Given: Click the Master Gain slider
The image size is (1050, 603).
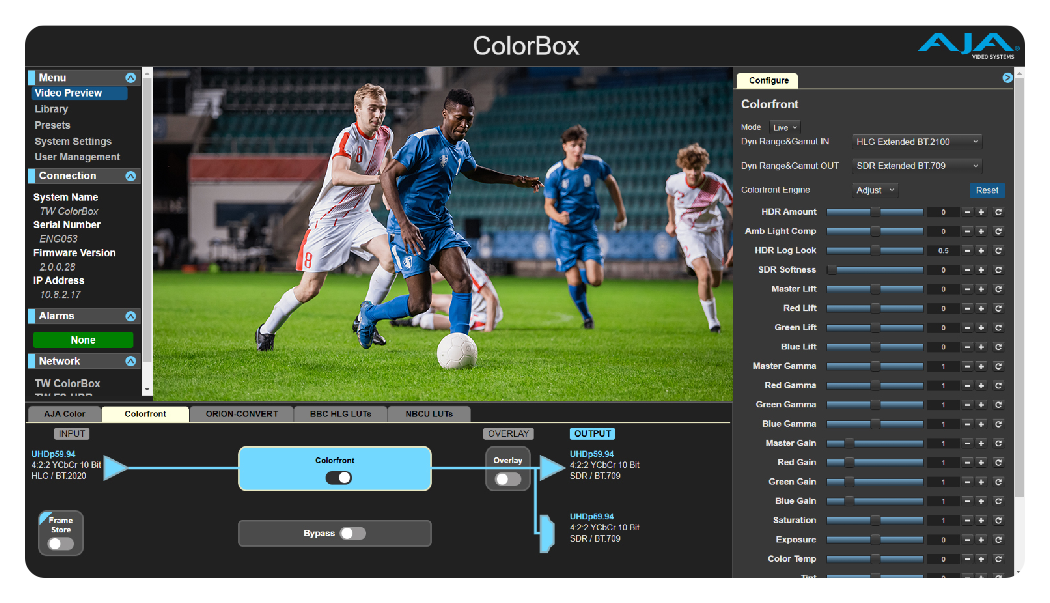Looking at the screenshot, I should click(x=875, y=444).
